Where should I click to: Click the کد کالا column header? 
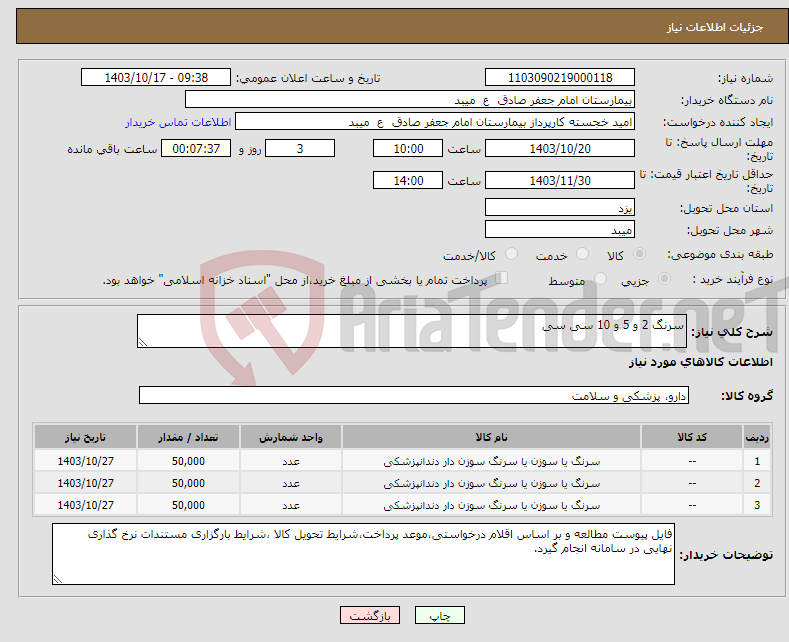coord(692,437)
